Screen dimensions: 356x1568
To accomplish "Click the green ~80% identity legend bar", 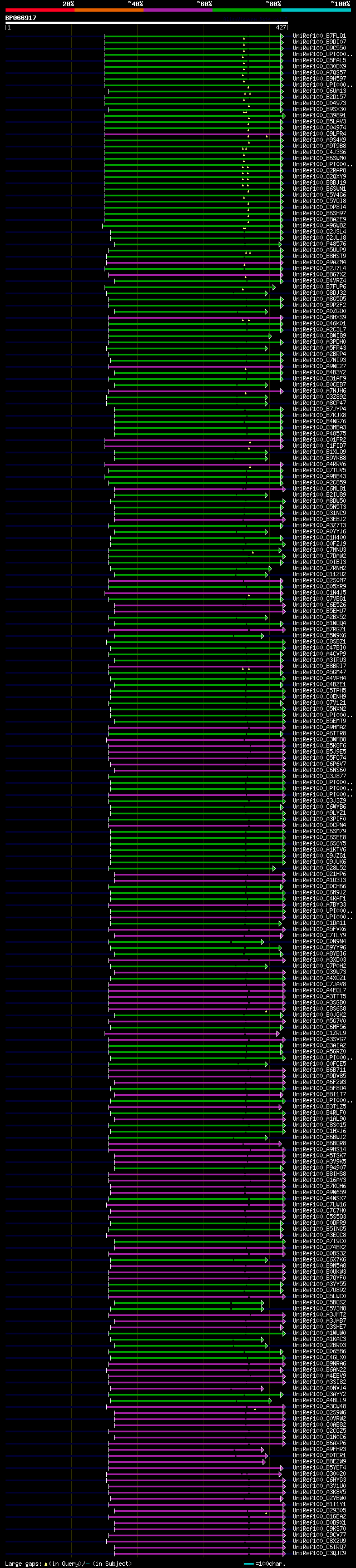I will pyautogui.click(x=247, y=10).
